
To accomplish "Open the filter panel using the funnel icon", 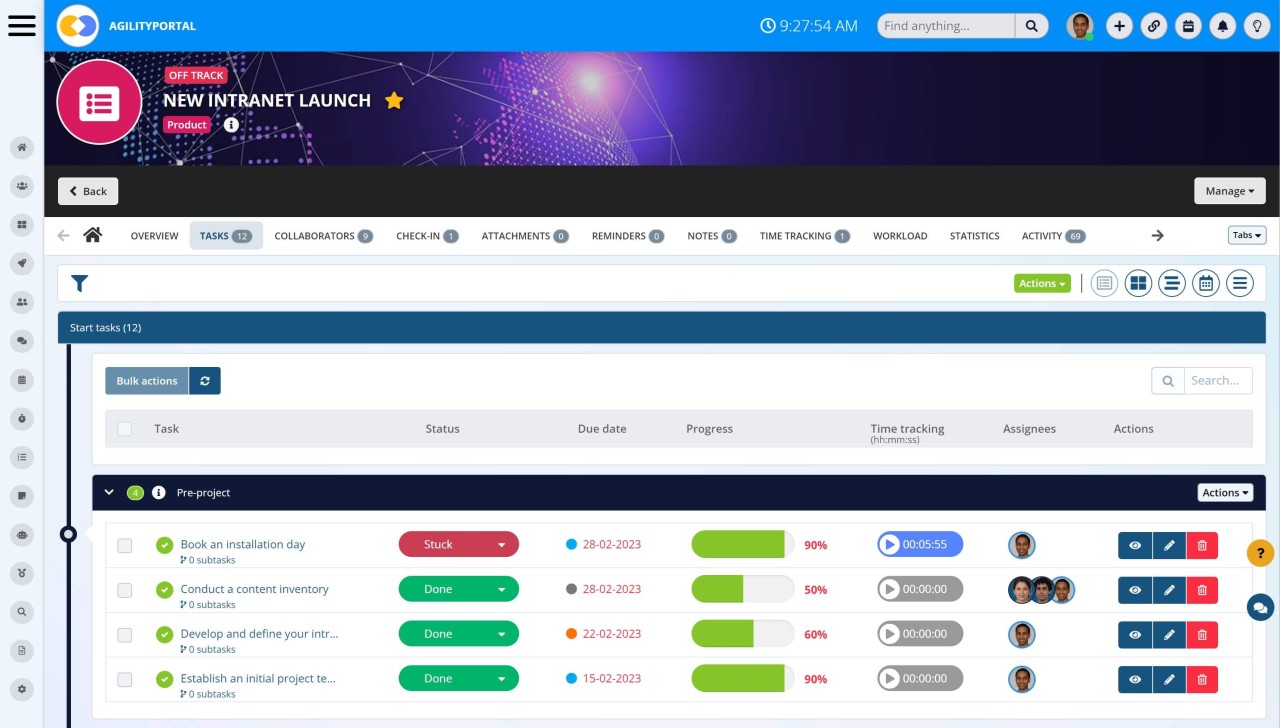I will [x=79, y=283].
